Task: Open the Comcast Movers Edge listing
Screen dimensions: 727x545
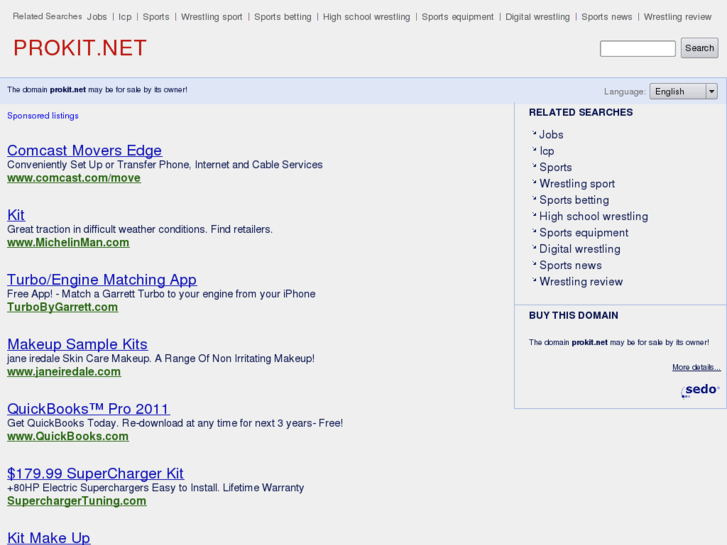Action: click(84, 150)
